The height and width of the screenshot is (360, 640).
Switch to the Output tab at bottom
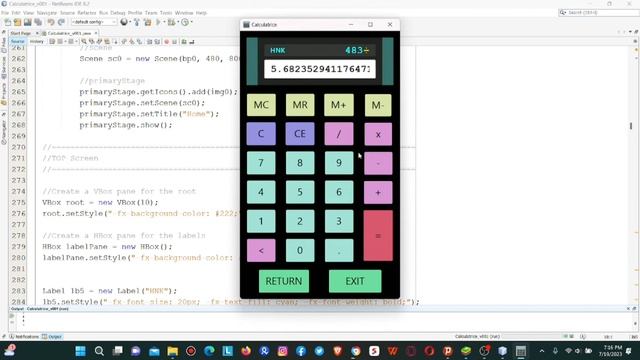(x=52, y=337)
